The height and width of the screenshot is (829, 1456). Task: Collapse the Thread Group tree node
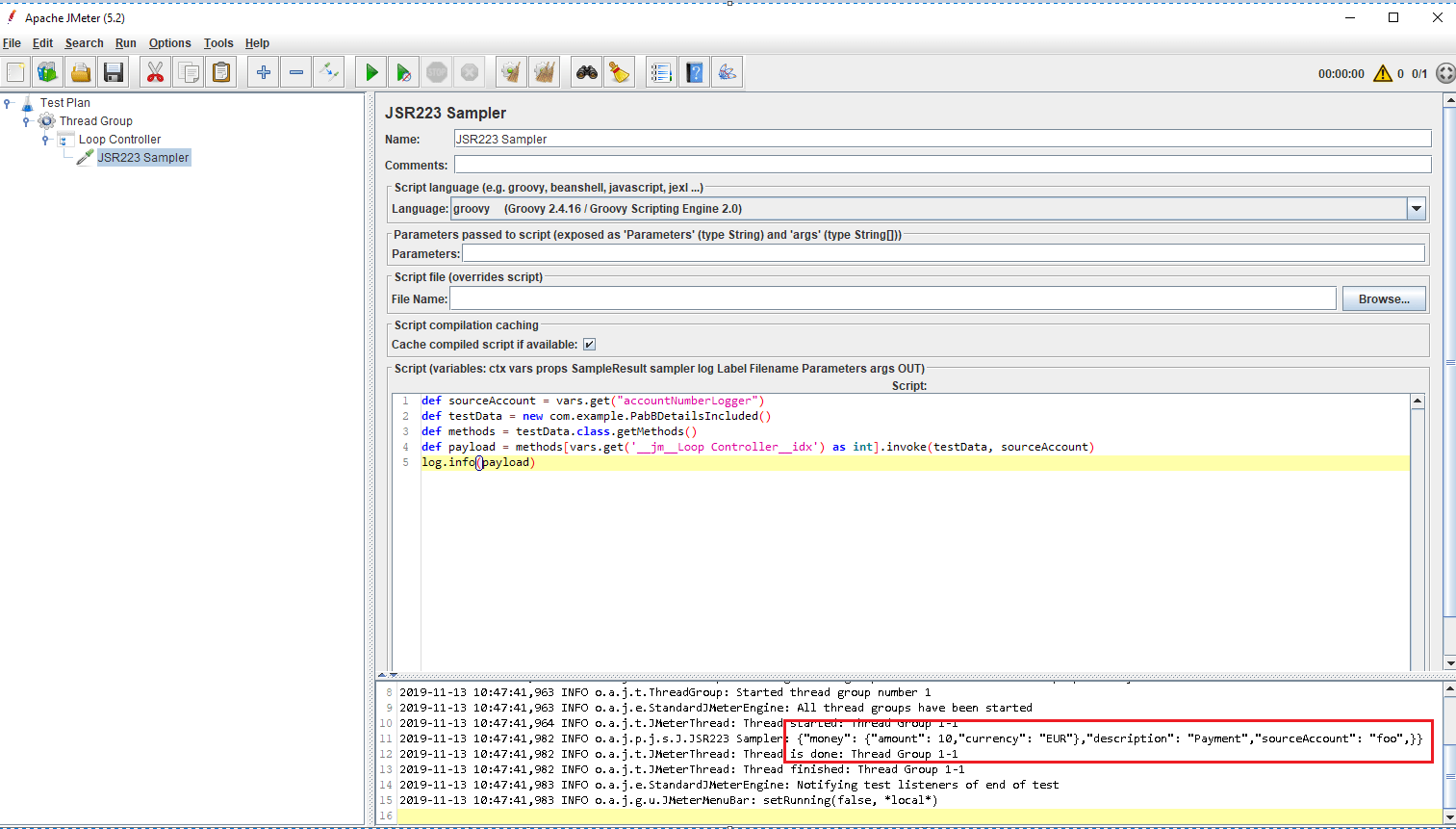(x=26, y=121)
